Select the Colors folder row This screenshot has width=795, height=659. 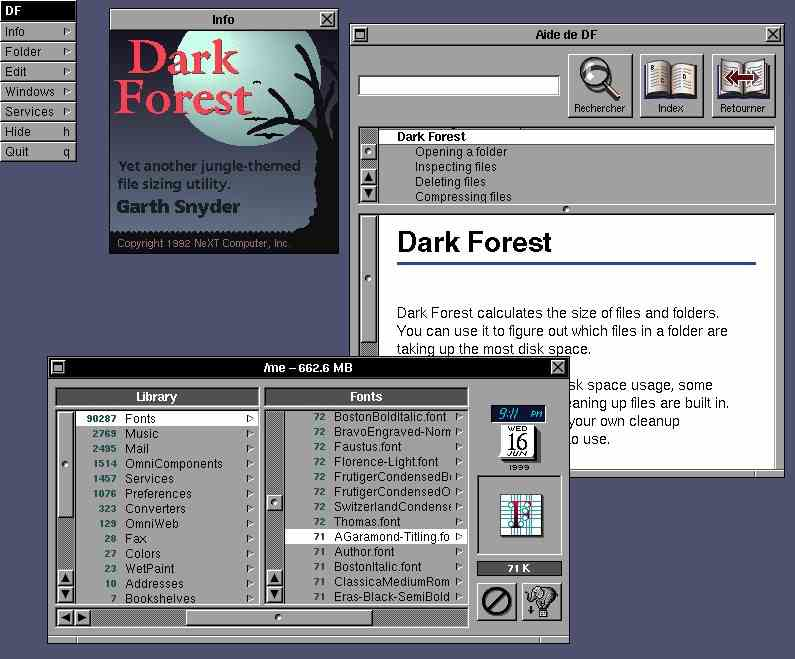[166, 554]
